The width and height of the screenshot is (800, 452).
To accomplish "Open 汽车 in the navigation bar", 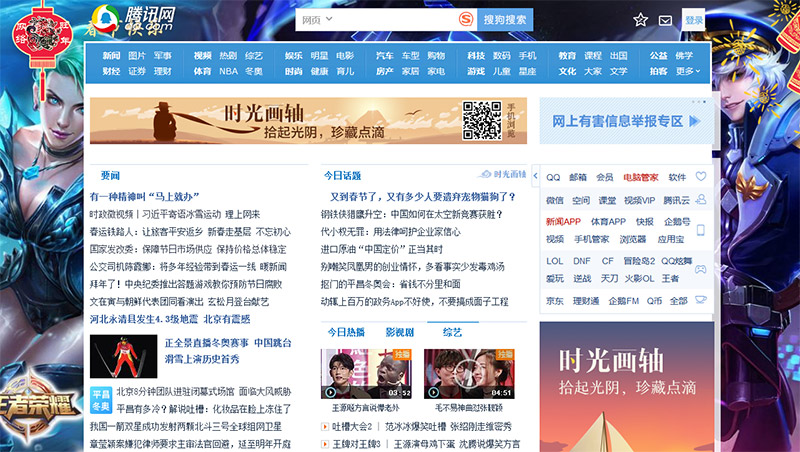I will click(x=385, y=56).
